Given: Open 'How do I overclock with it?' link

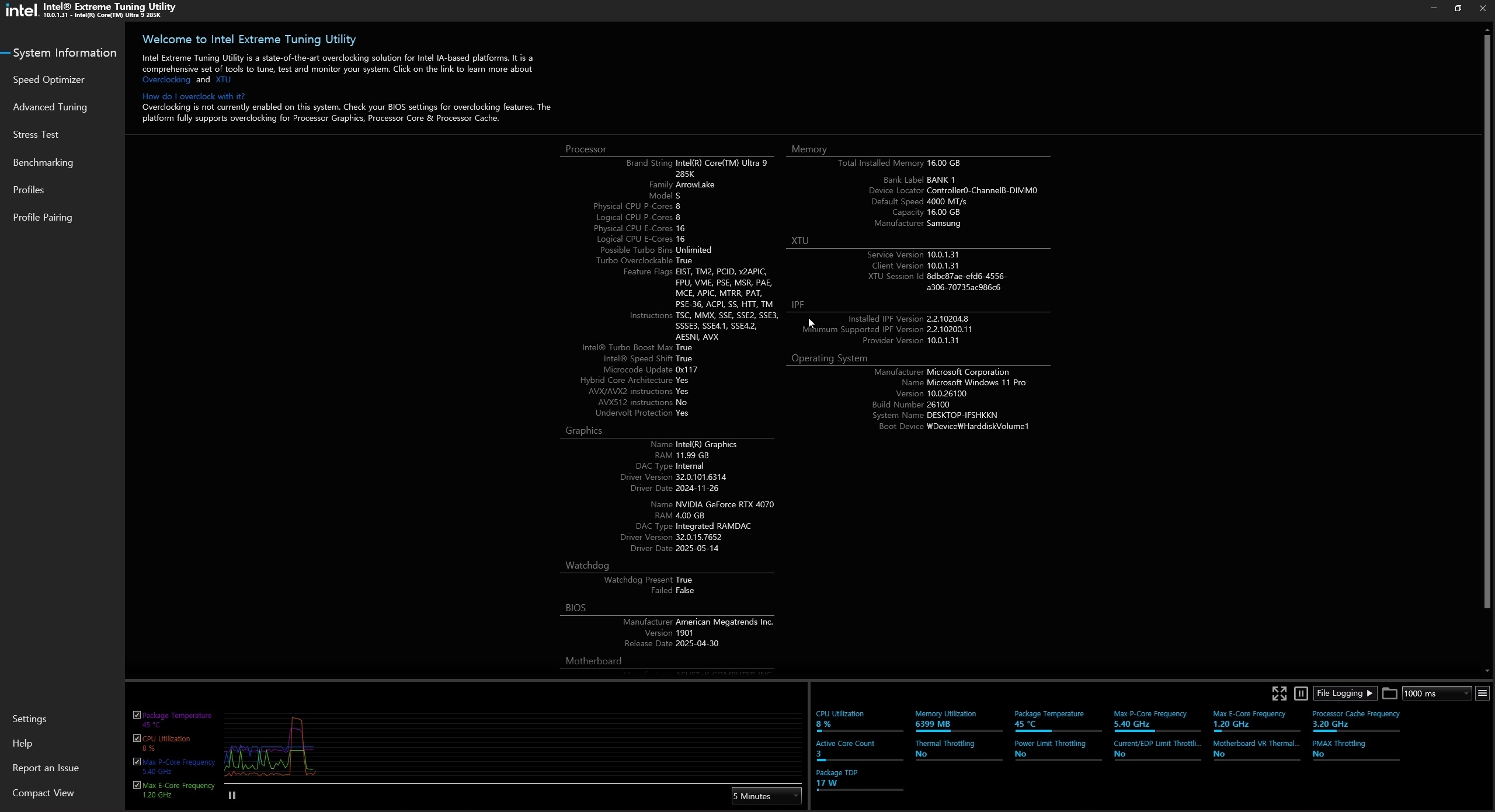Looking at the screenshot, I should (193, 96).
